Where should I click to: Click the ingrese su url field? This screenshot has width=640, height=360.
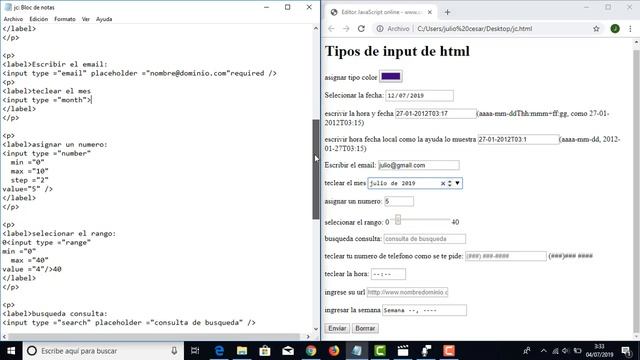click(407, 292)
